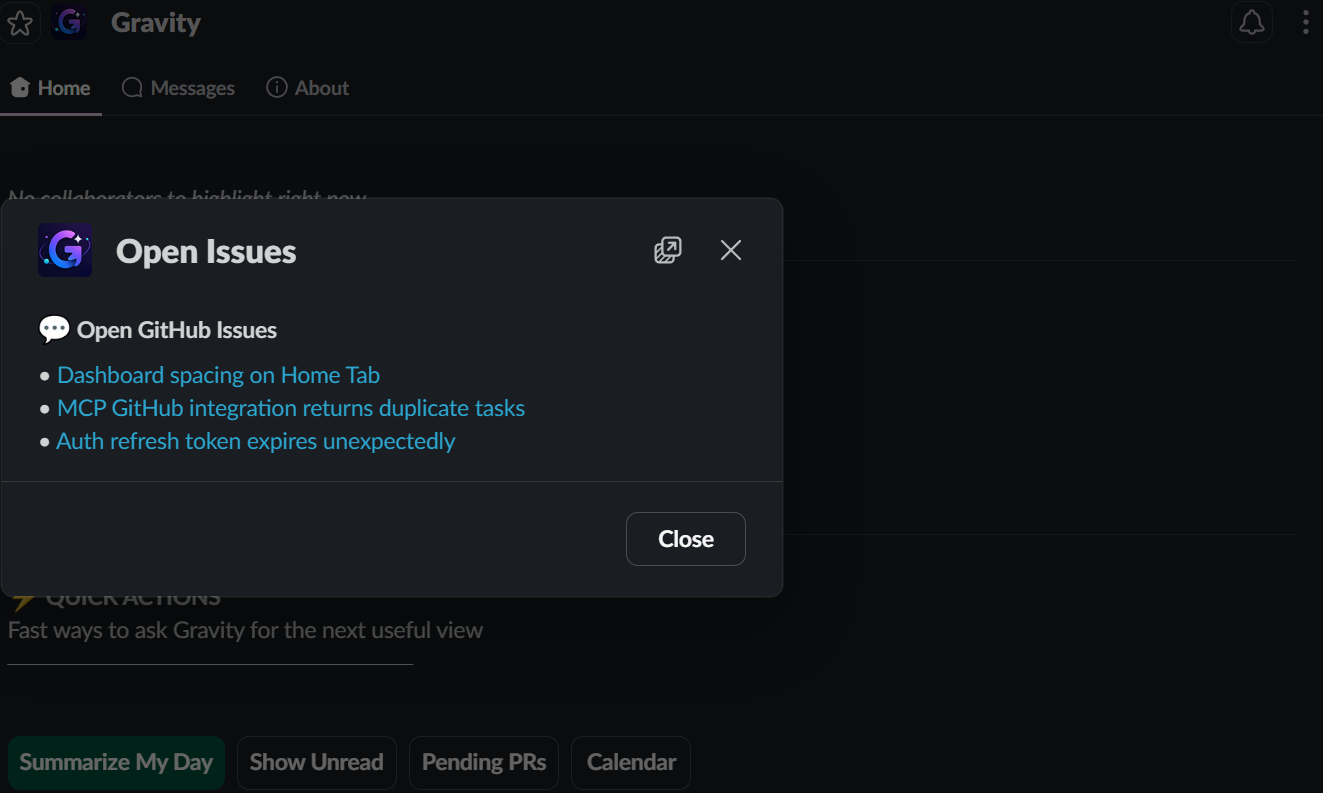Open MCP GitHub integration duplicate tasks issue
The image size is (1323, 793).
[291, 408]
